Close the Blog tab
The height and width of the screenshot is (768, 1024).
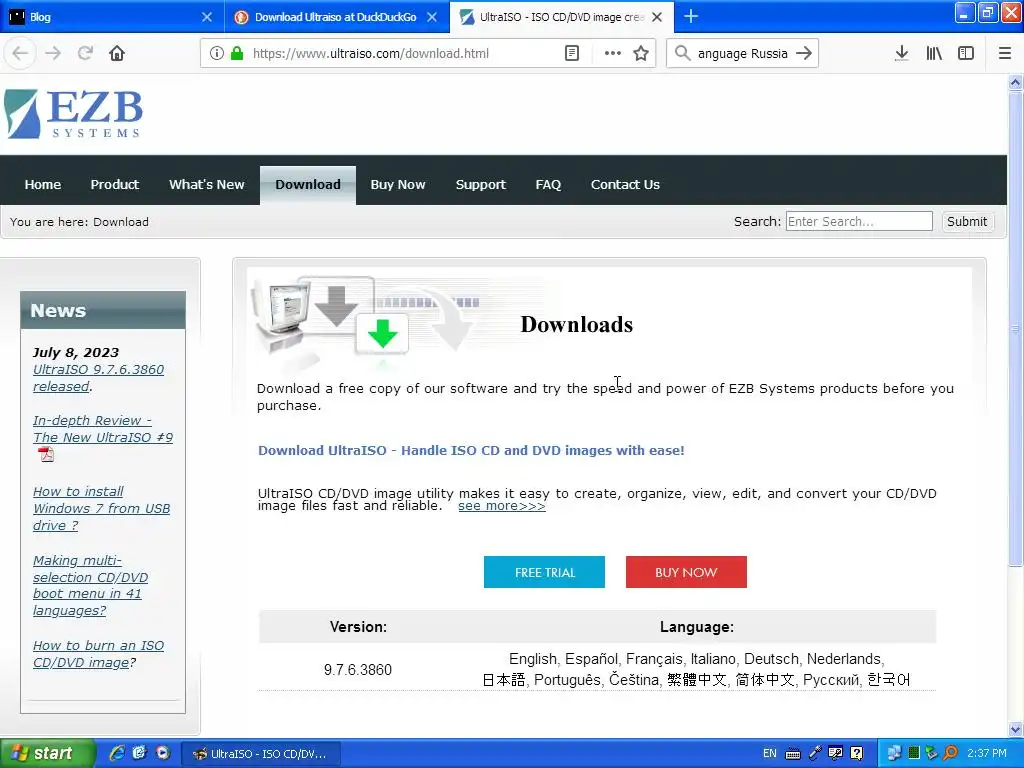206,17
